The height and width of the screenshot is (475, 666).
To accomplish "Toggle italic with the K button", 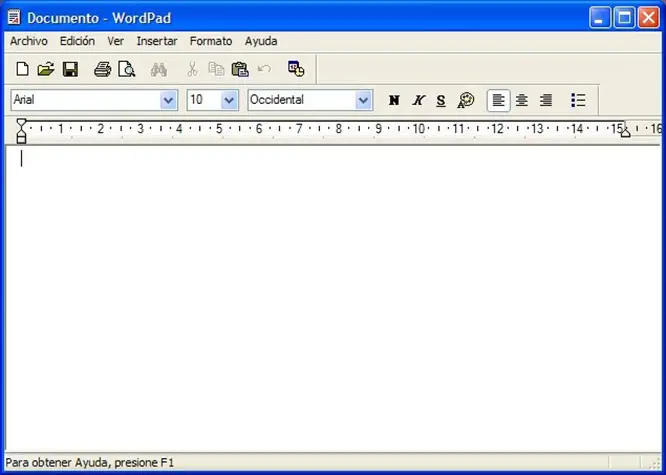I will coord(418,100).
